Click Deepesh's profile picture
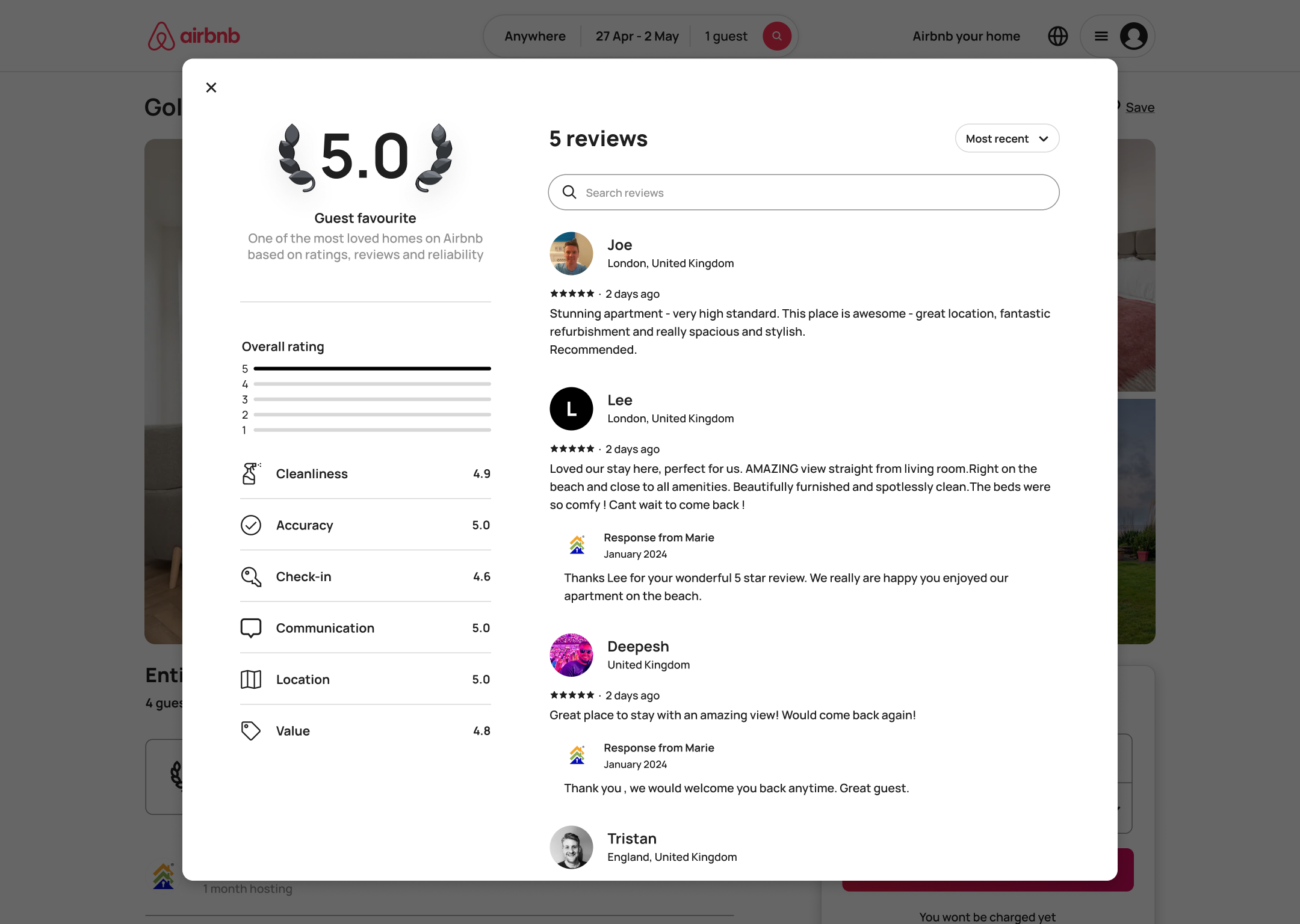 click(x=571, y=655)
